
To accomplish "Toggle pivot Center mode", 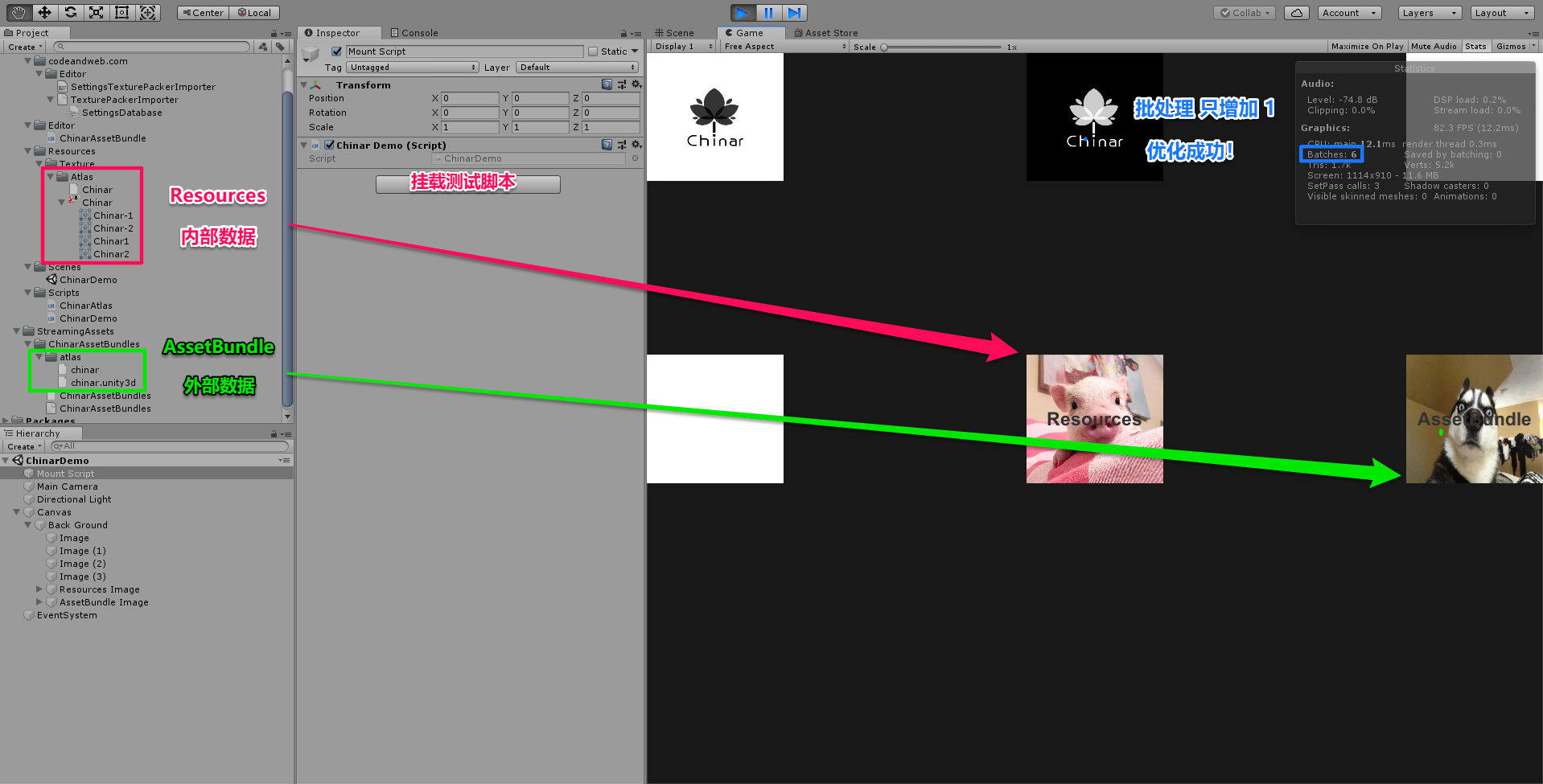I will click(203, 13).
